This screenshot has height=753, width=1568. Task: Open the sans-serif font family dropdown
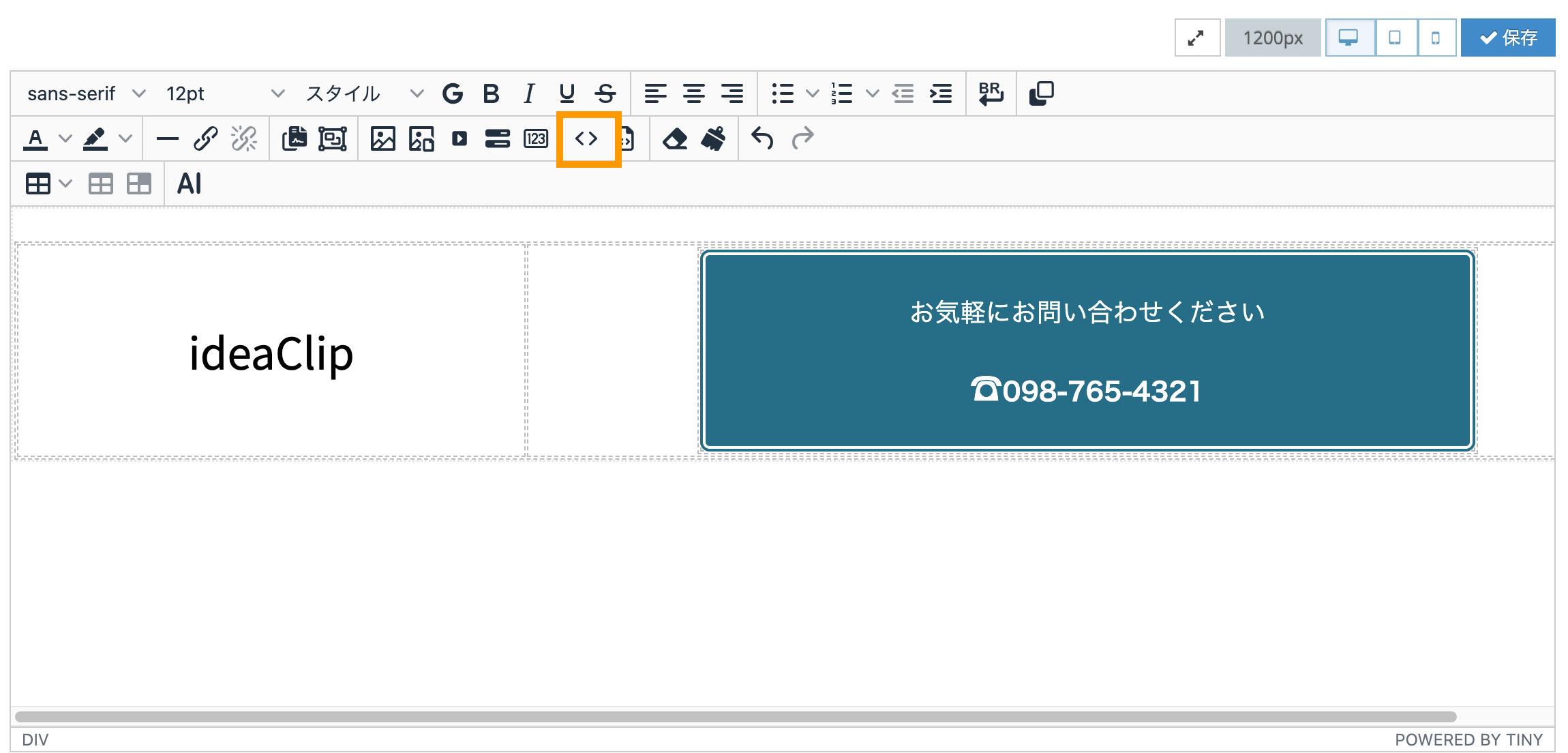(x=85, y=93)
